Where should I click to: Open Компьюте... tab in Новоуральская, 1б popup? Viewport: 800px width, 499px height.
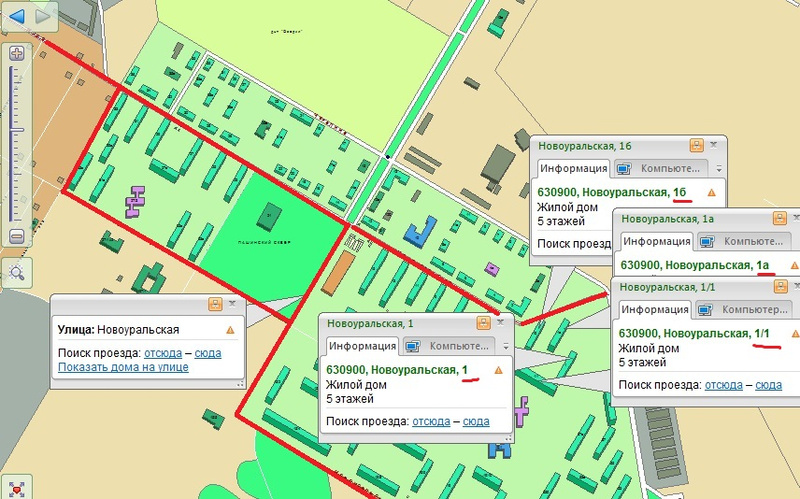661,168
